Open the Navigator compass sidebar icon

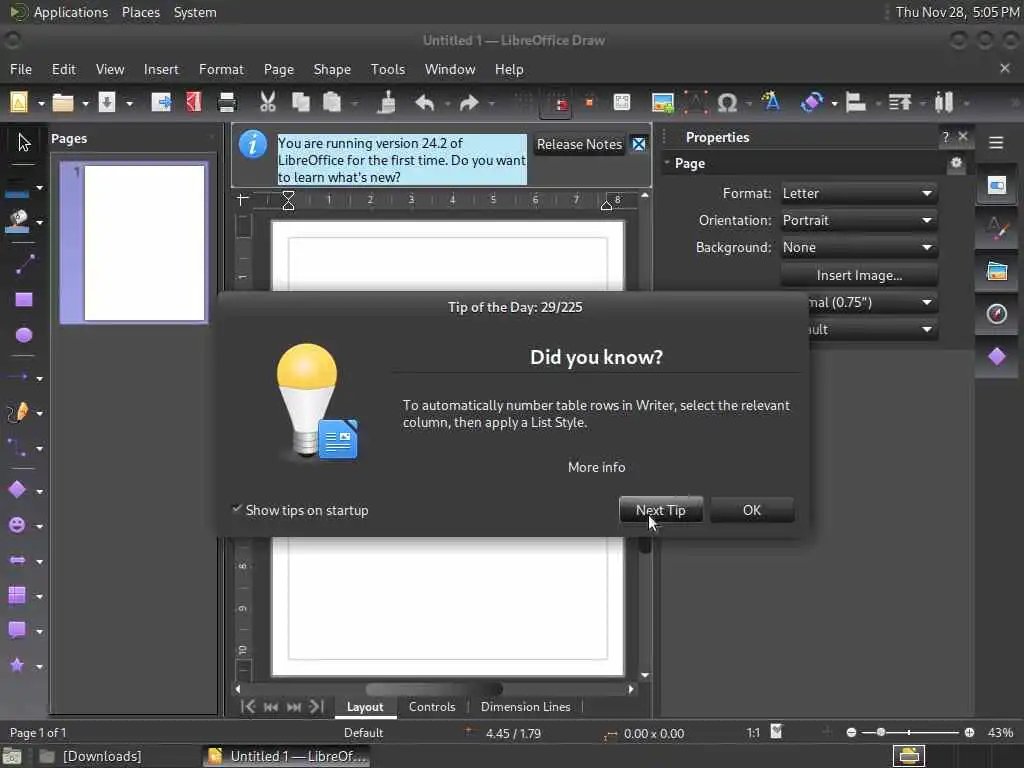coord(997,314)
